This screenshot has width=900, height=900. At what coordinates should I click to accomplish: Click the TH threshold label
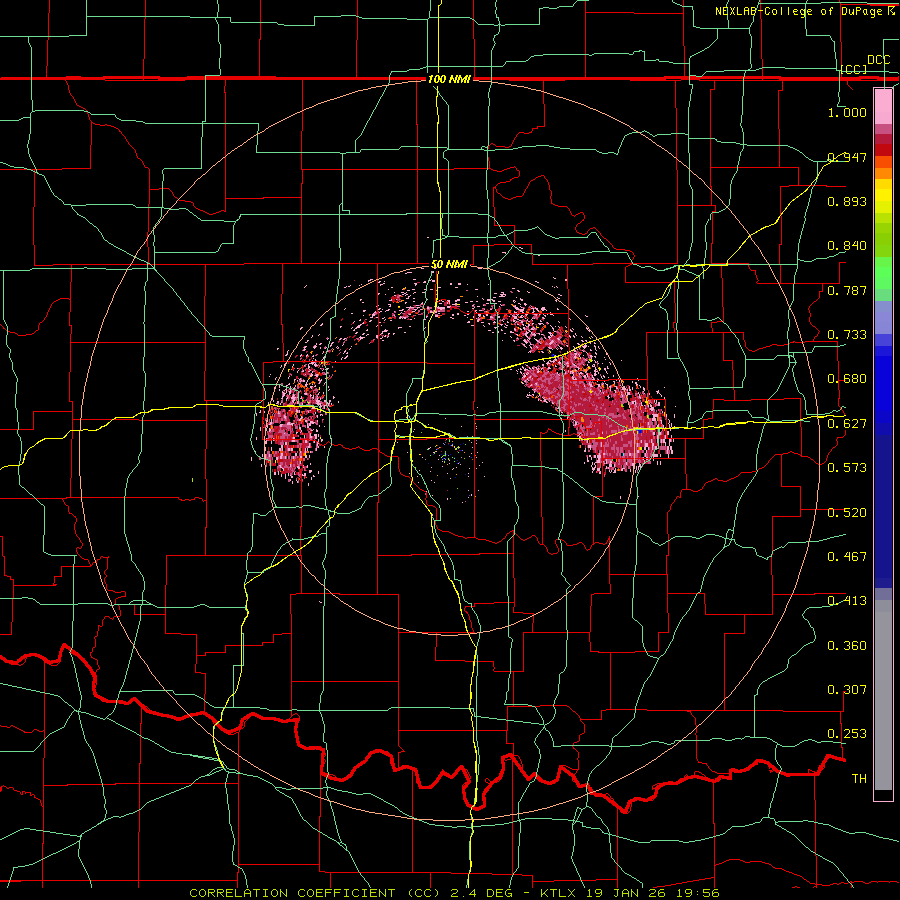pyautogui.click(x=859, y=779)
